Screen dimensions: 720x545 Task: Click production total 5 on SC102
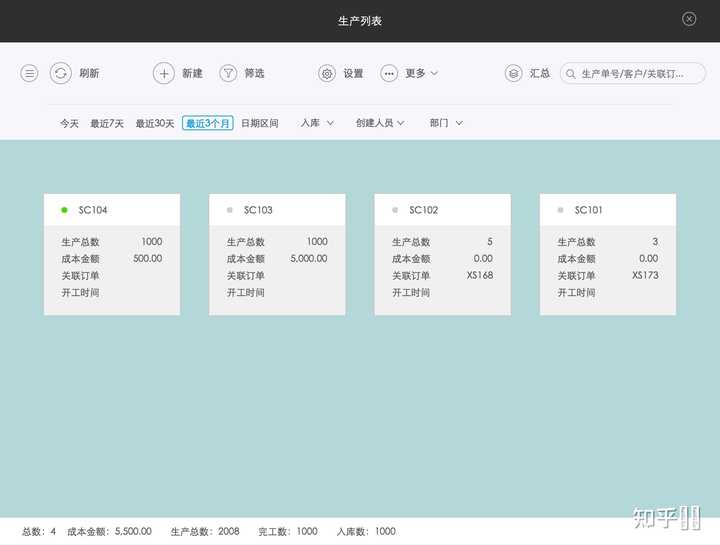(490, 242)
